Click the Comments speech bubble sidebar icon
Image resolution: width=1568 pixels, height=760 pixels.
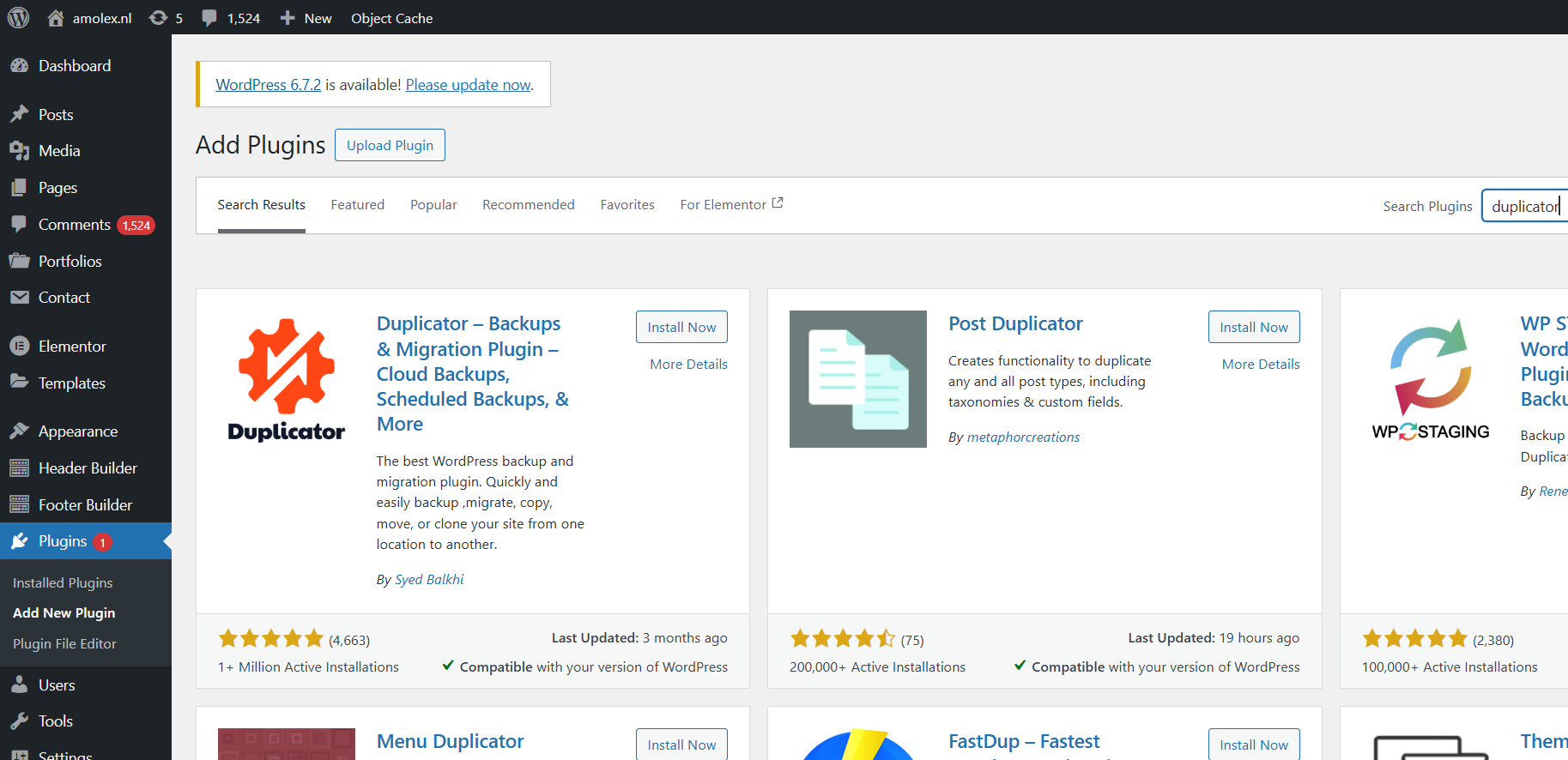pos(19,224)
